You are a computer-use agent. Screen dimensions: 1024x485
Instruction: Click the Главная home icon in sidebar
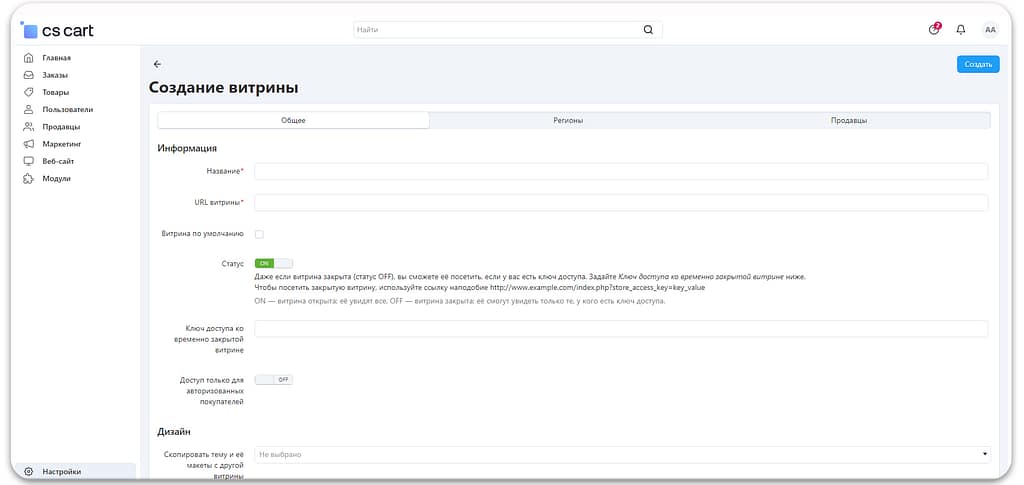[x=29, y=58]
